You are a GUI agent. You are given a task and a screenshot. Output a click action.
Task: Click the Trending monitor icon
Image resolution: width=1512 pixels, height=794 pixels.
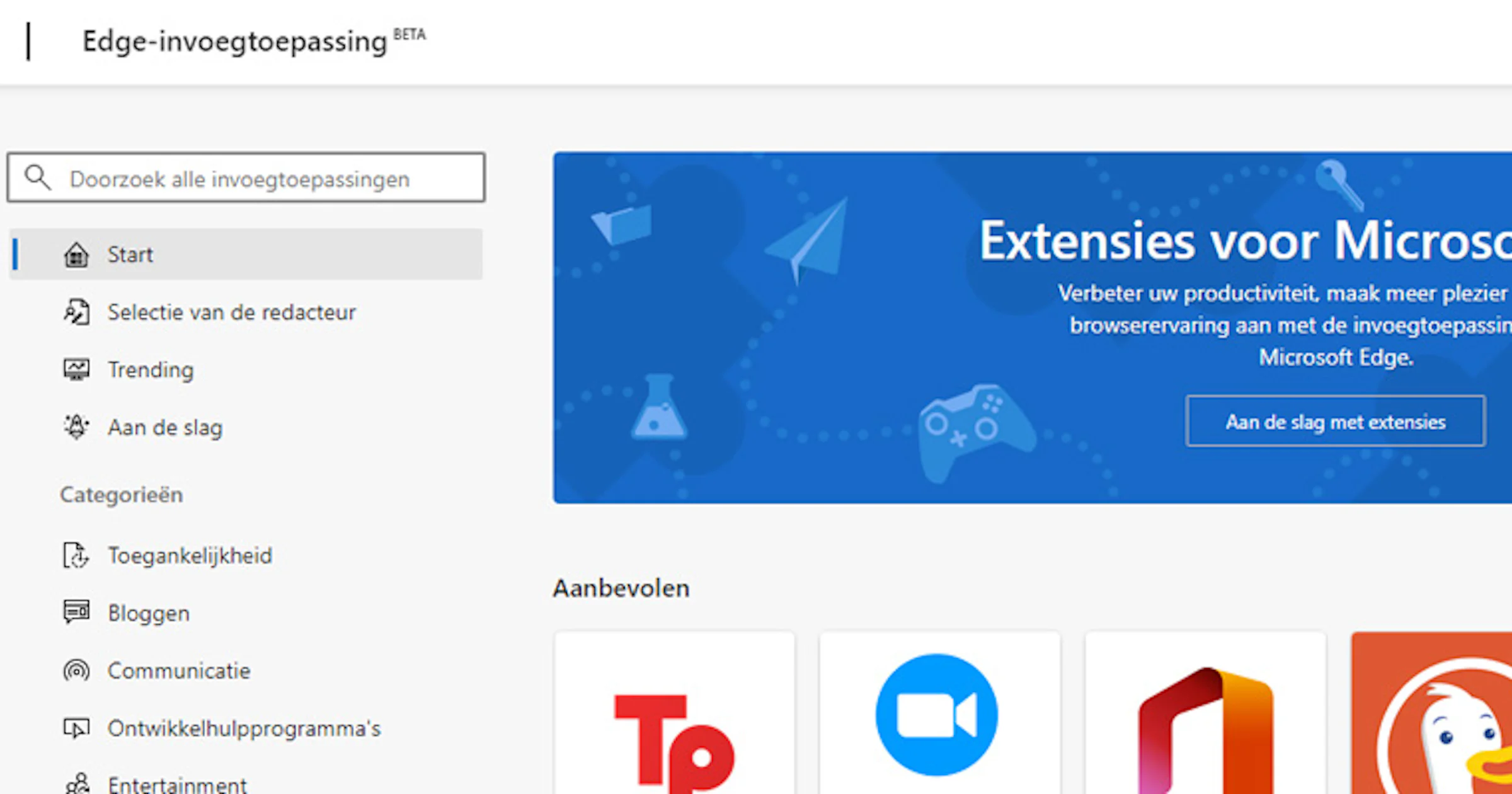click(76, 369)
